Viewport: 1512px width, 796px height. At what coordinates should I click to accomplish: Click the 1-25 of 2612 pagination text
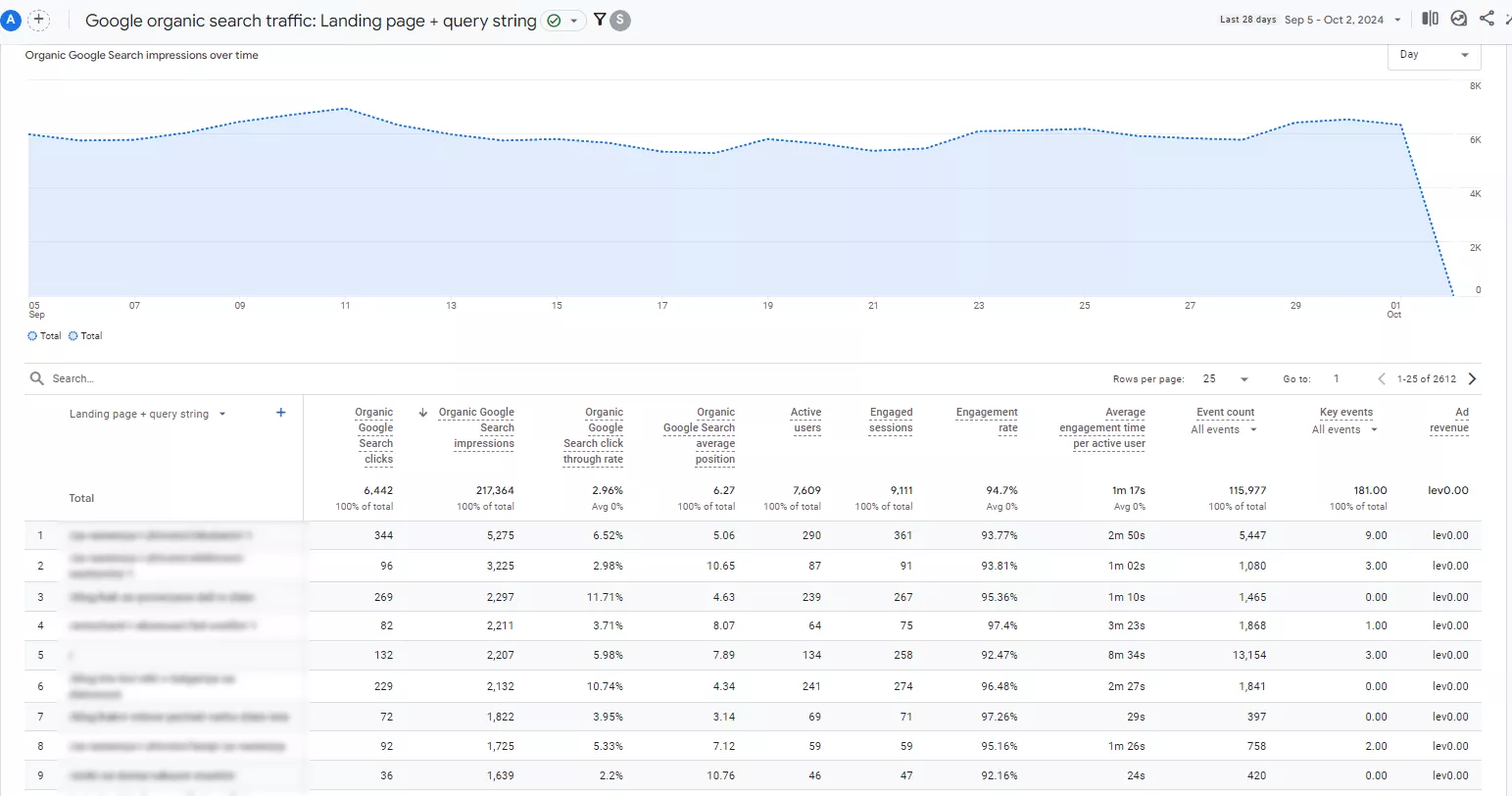[1427, 379]
